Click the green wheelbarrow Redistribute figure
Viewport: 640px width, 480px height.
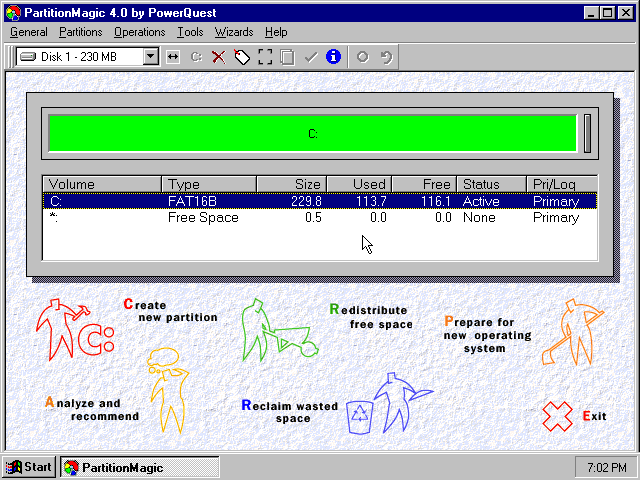(279, 330)
